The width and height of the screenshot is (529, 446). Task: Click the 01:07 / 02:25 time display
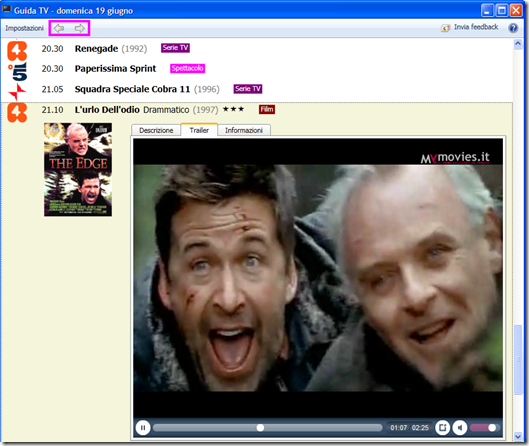point(409,428)
